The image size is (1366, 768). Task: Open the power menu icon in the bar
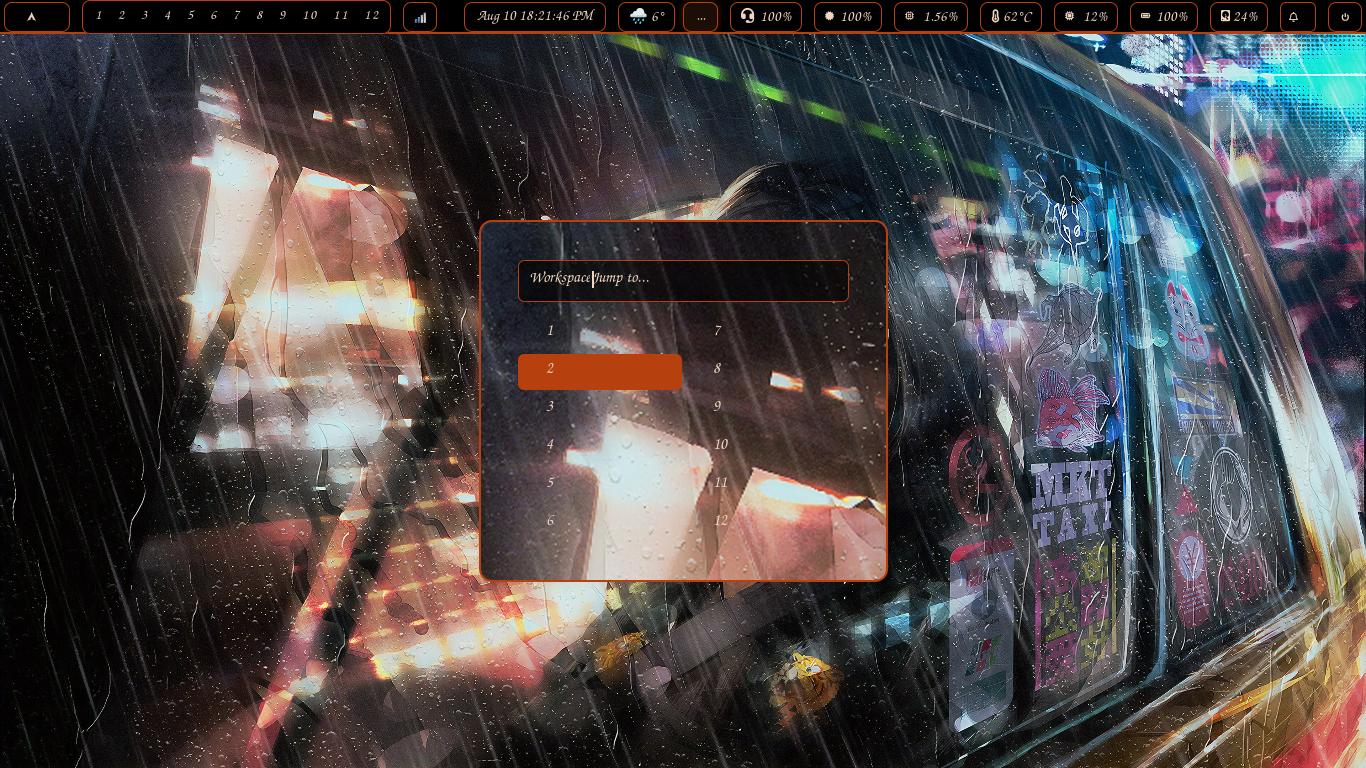tap(1345, 17)
